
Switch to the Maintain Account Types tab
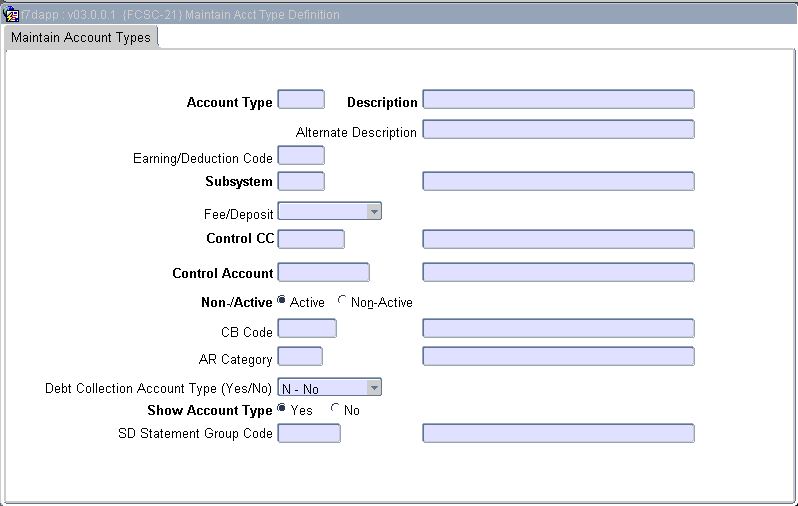[x=81, y=38]
